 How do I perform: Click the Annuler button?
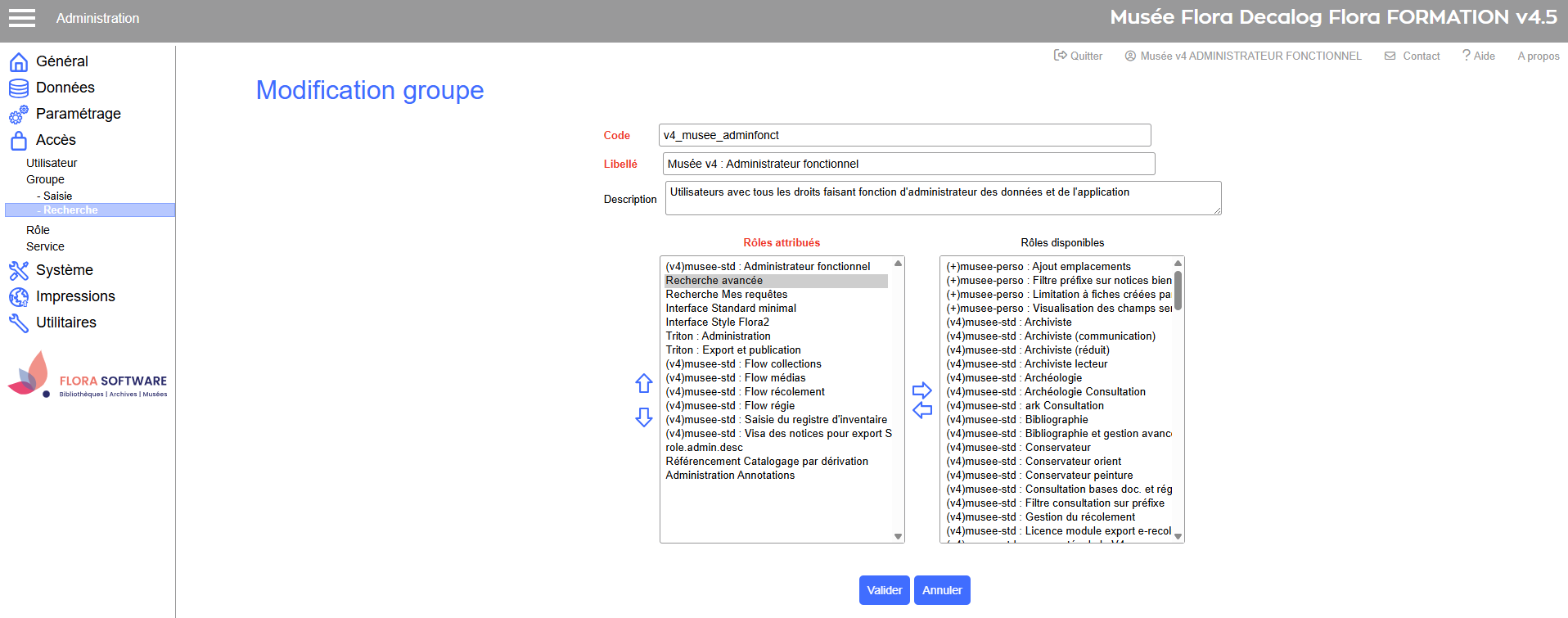pos(942,590)
